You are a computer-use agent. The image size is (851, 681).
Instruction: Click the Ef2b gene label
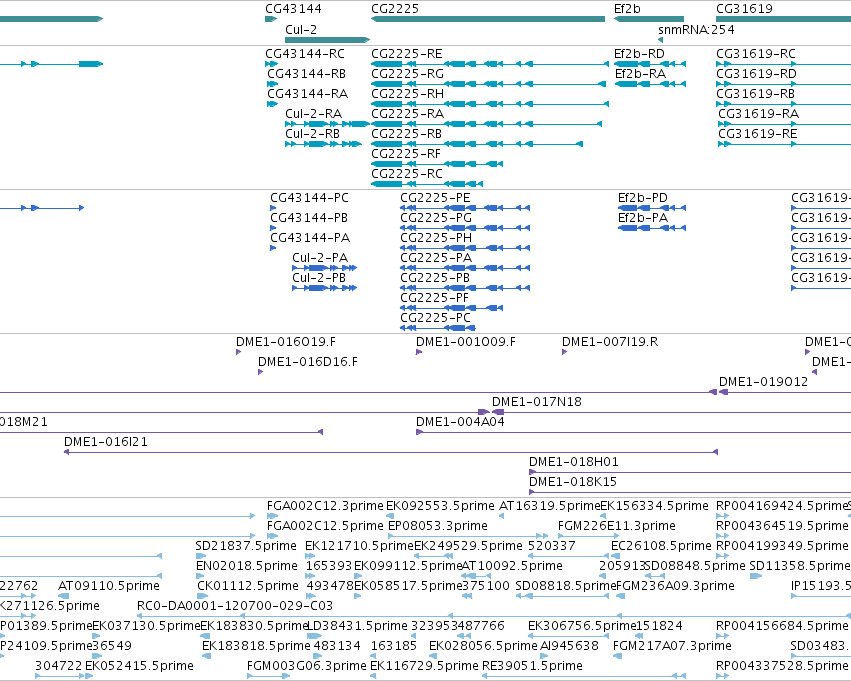click(x=627, y=9)
